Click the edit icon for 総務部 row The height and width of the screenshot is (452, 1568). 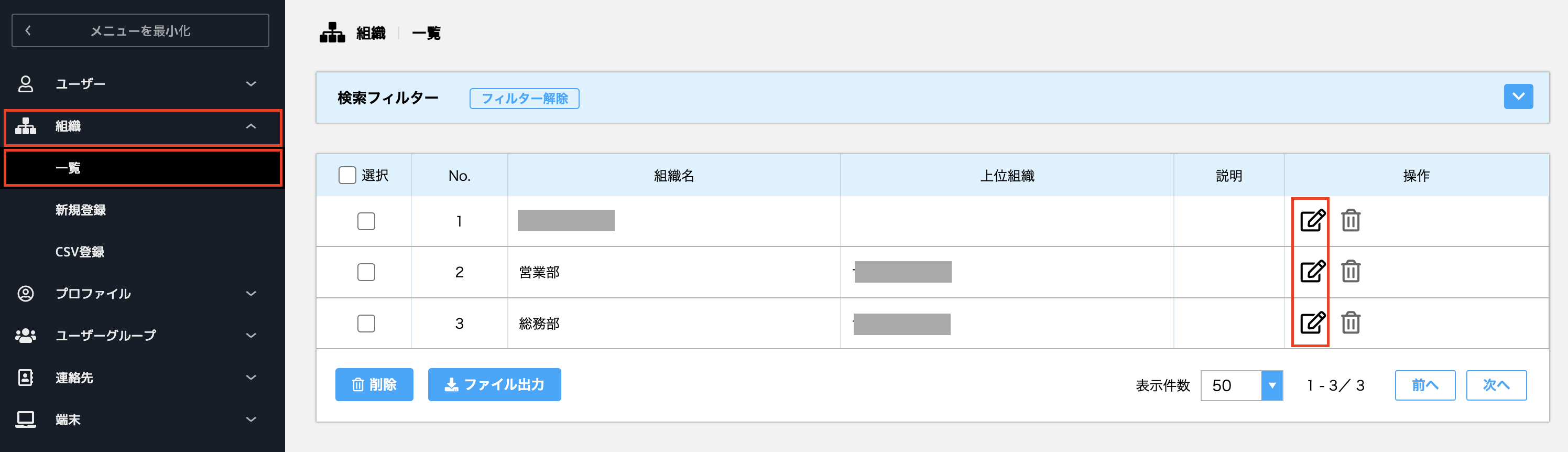coord(1312,322)
